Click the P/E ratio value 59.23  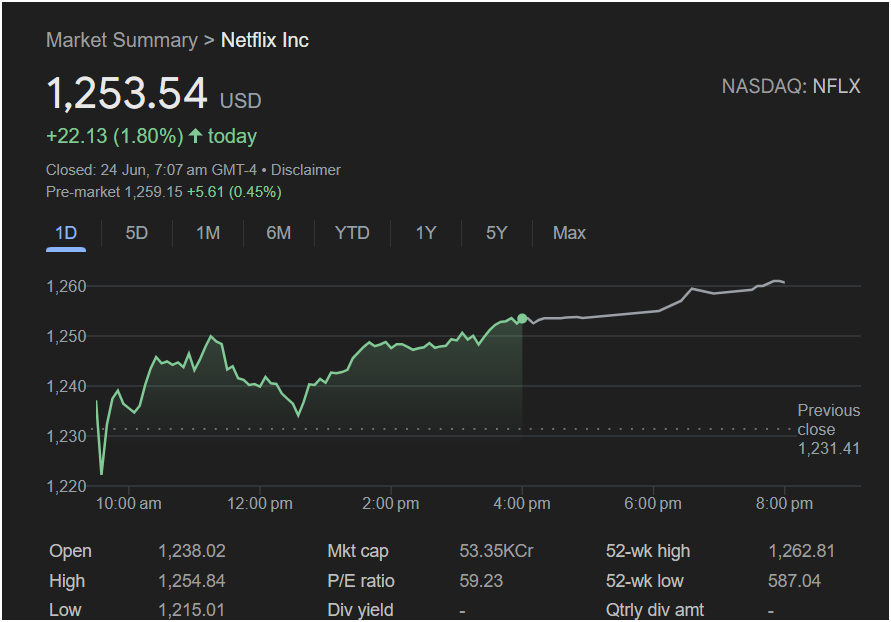click(481, 581)
